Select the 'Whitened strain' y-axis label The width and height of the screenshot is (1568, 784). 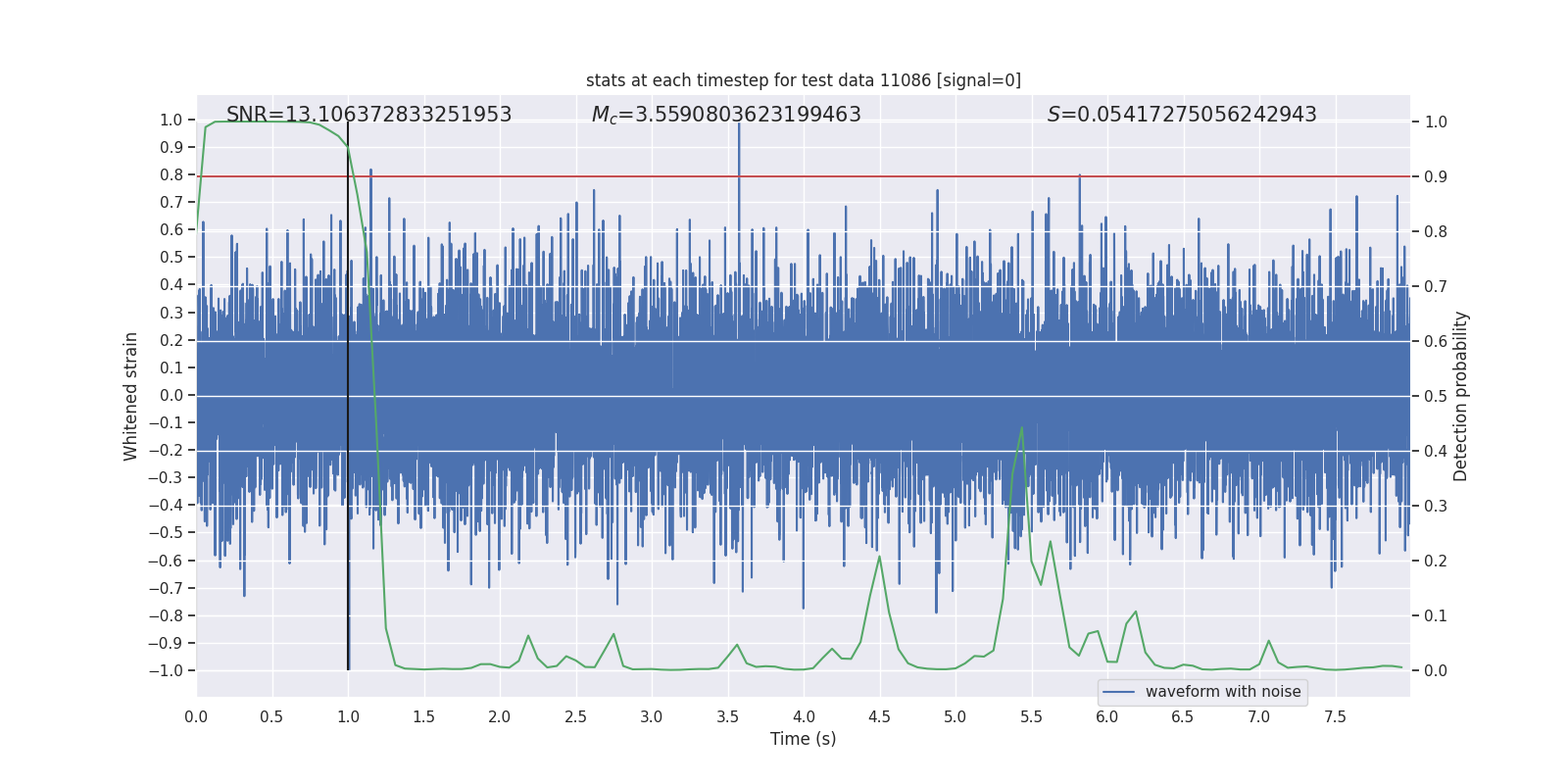point(131,396)
